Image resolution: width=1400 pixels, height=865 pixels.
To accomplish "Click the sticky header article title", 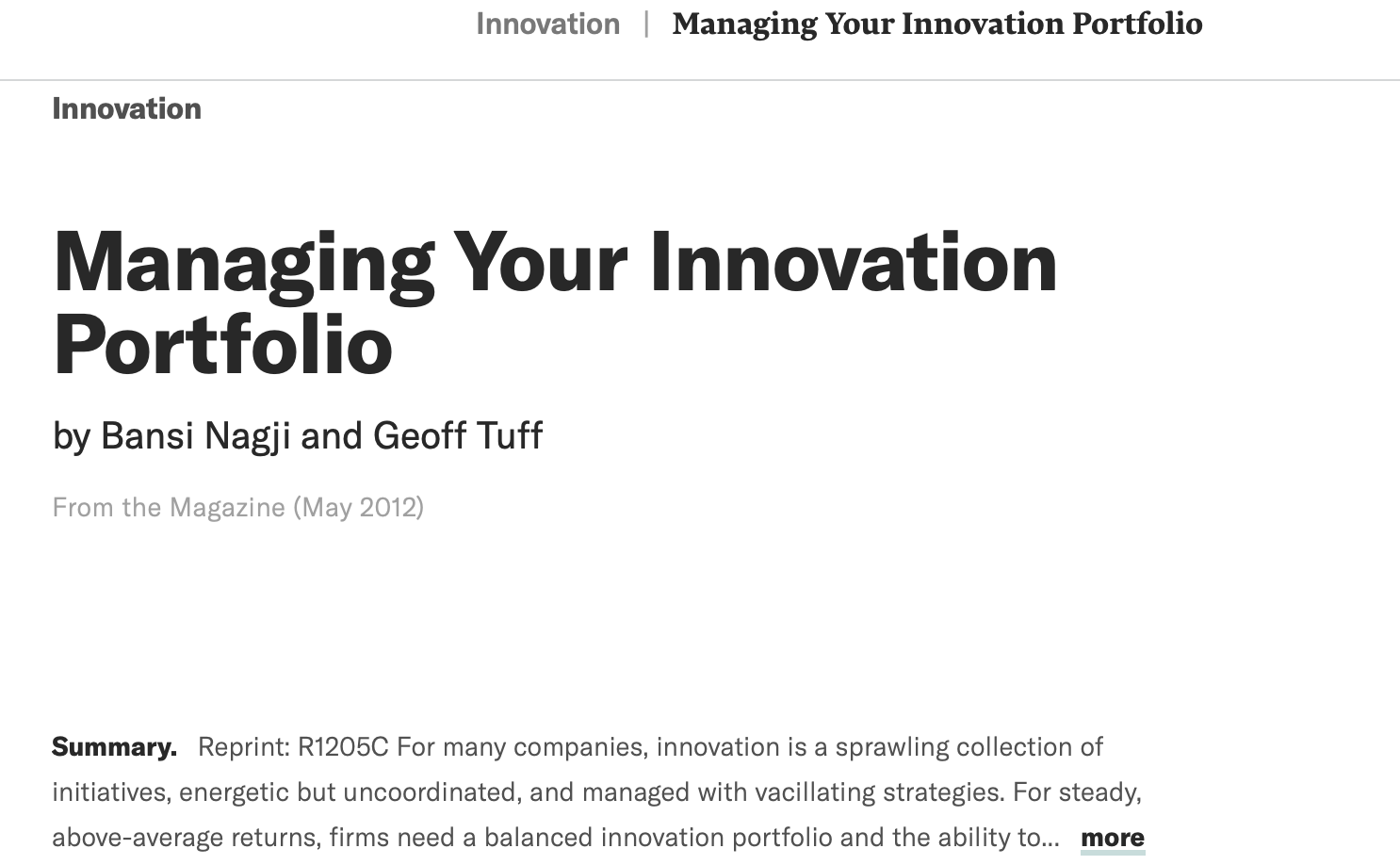I will (x=937, y=24).
